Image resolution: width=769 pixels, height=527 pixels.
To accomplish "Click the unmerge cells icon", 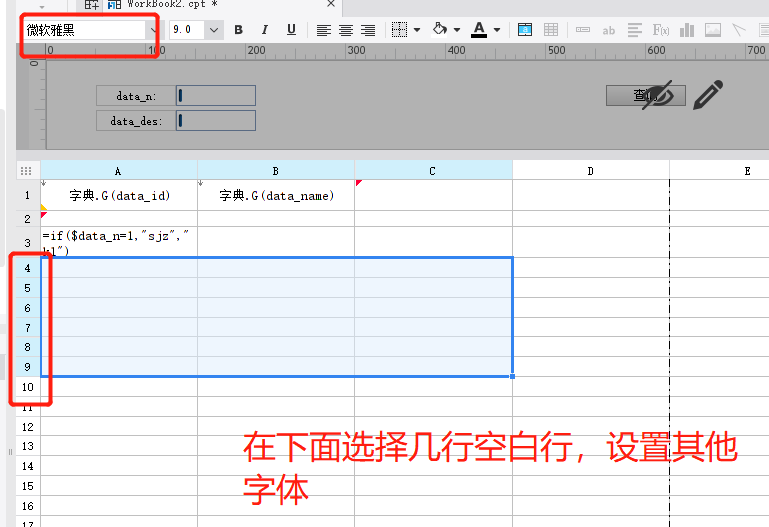I will pos(551,30).
